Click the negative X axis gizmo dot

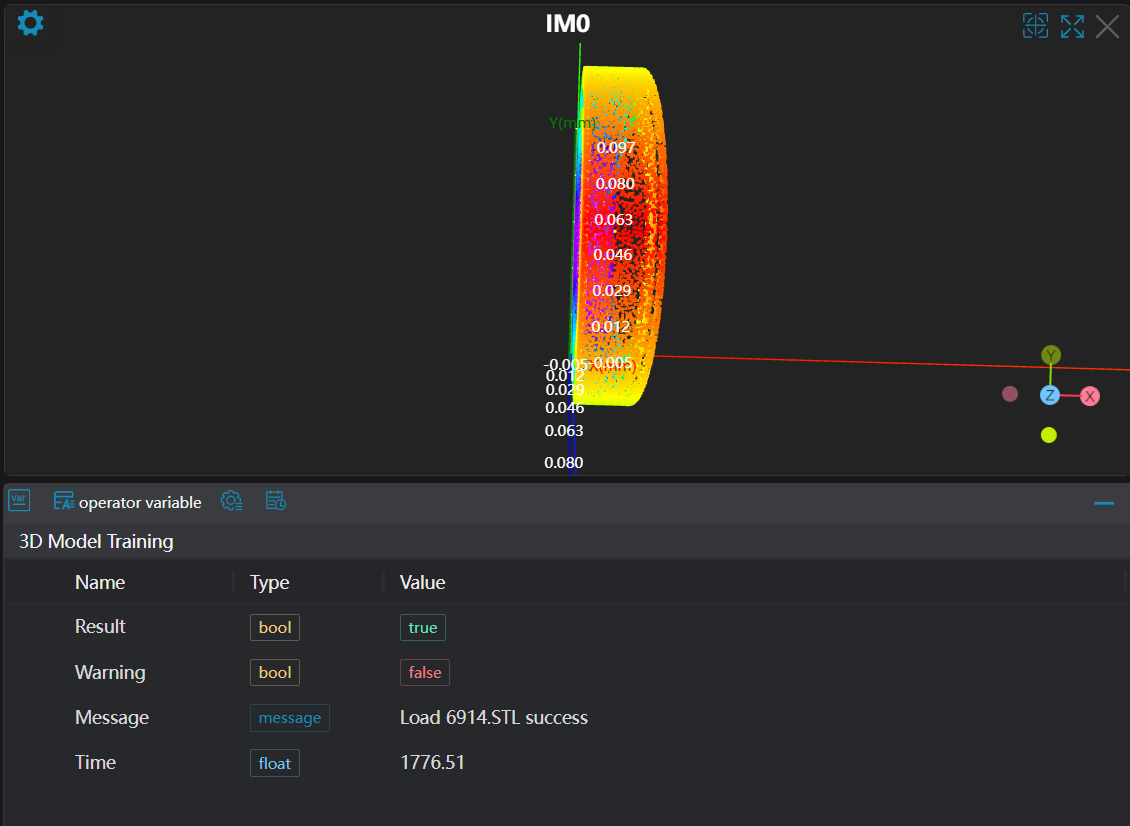coord(1010,394)
